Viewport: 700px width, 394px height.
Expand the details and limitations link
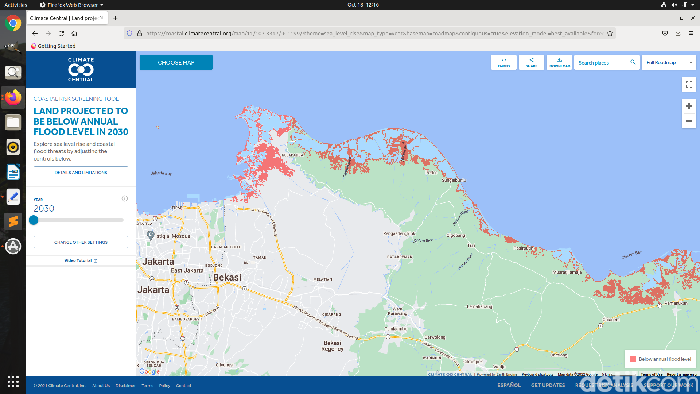click(81, 172)
